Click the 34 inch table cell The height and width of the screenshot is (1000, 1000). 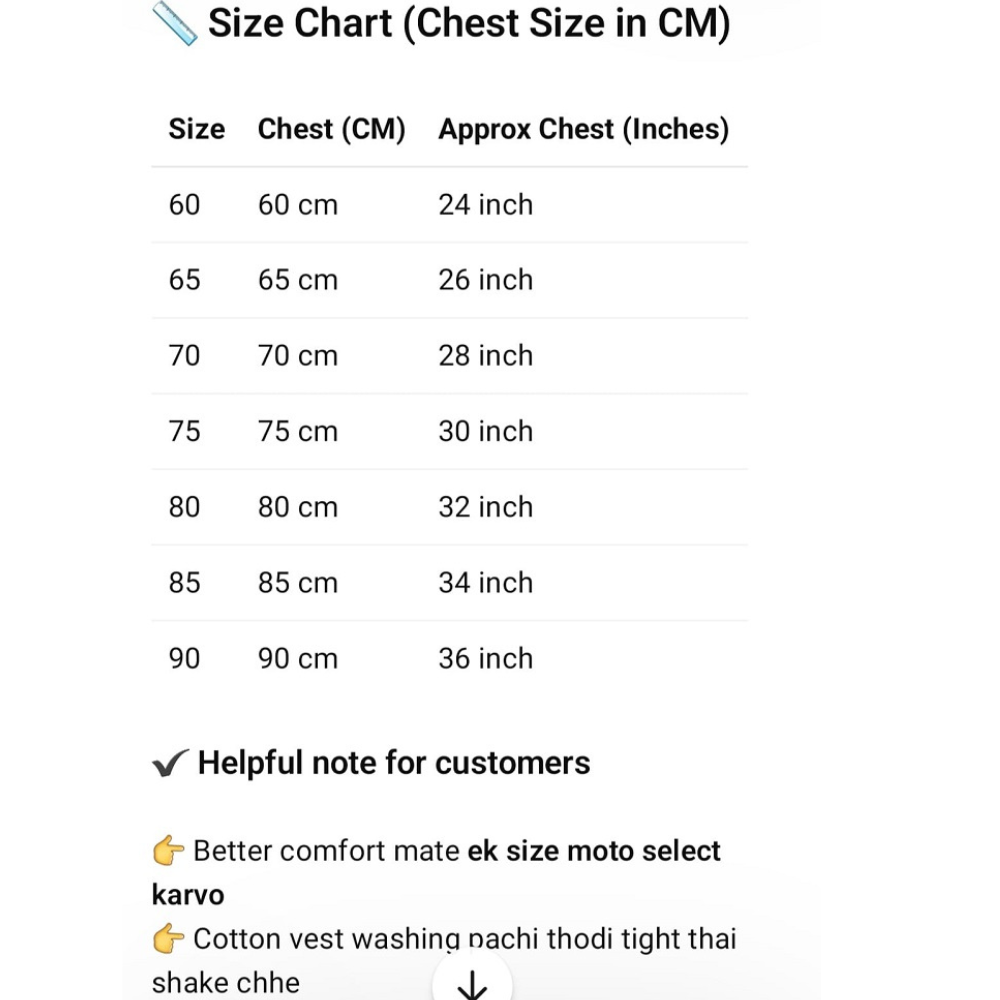[485, 583]
